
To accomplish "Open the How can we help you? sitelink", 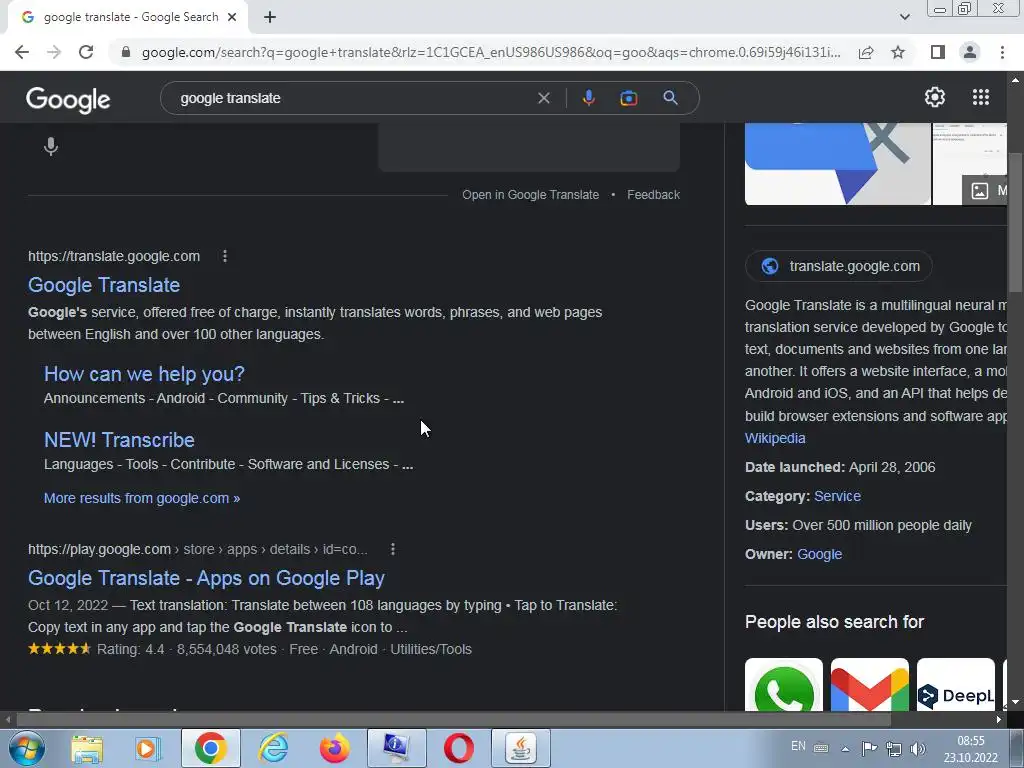I will coord(144,374).
